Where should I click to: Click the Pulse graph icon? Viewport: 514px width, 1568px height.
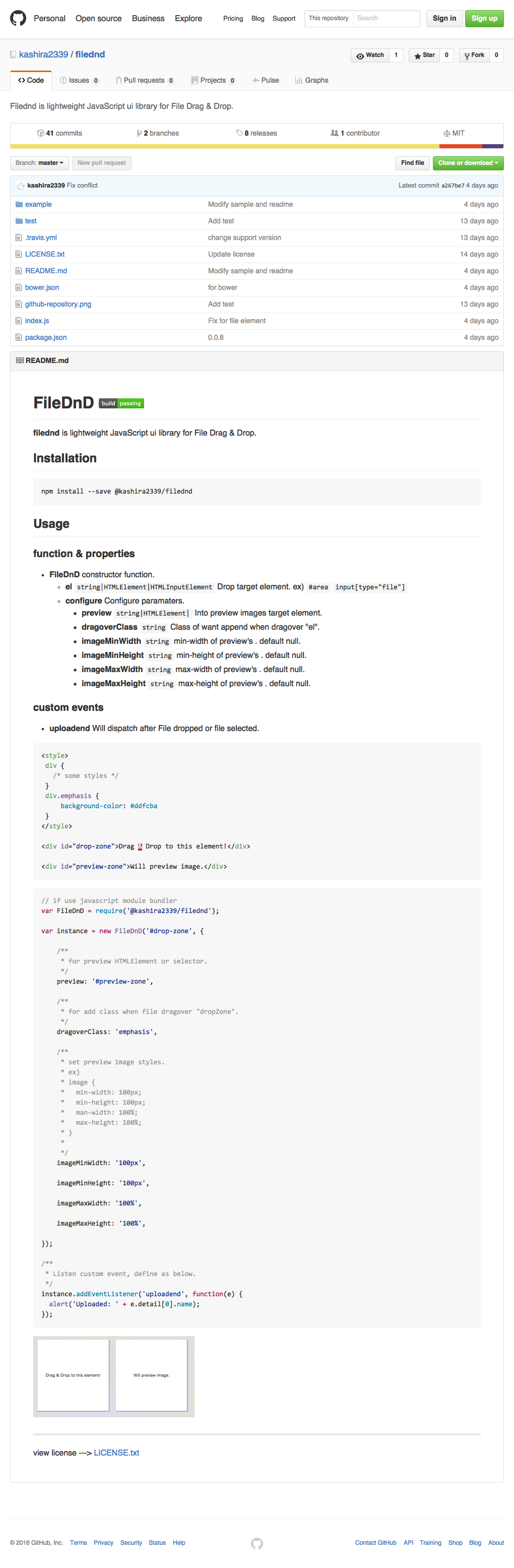click(x=256, y=80)
